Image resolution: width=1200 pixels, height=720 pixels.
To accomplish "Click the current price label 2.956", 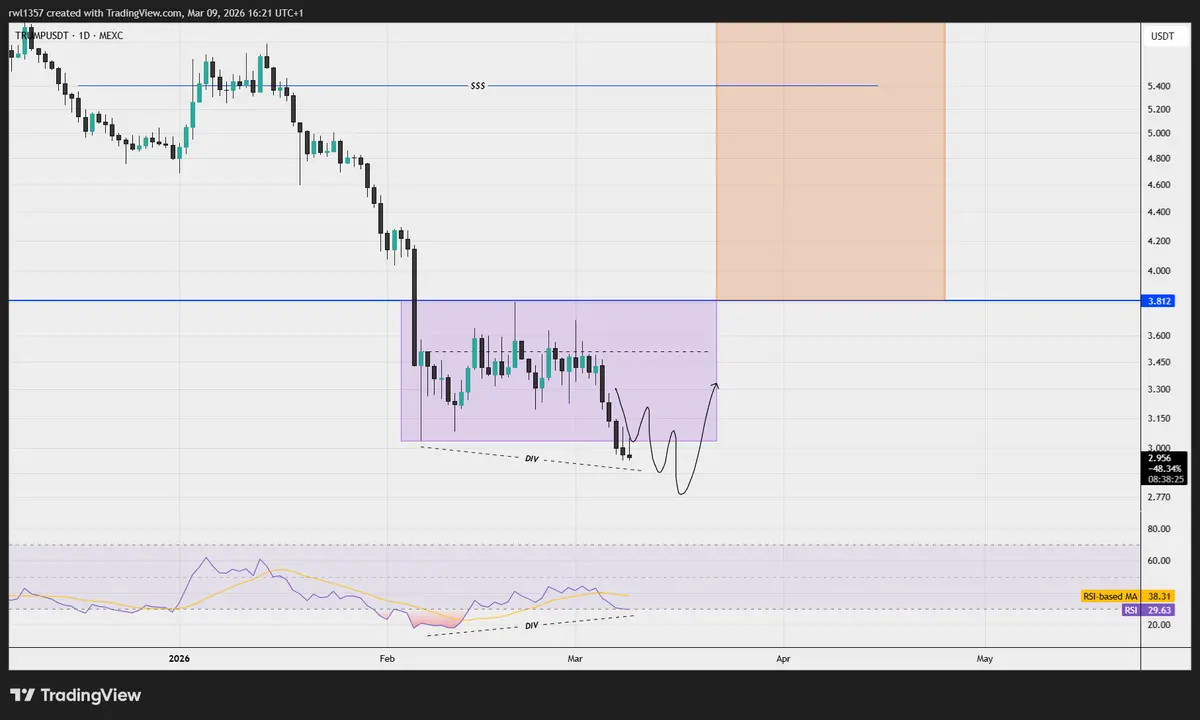I will [x=1160, y=458].
